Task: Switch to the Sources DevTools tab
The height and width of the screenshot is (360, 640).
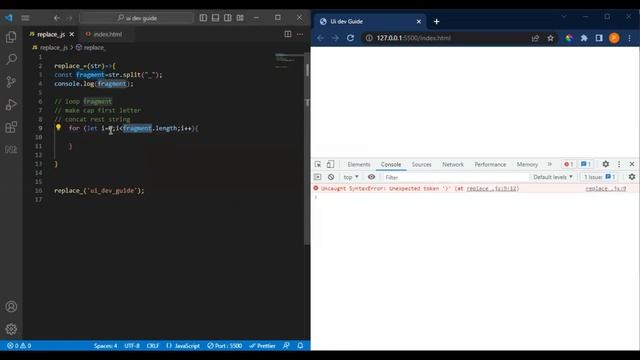Action: 421,164
